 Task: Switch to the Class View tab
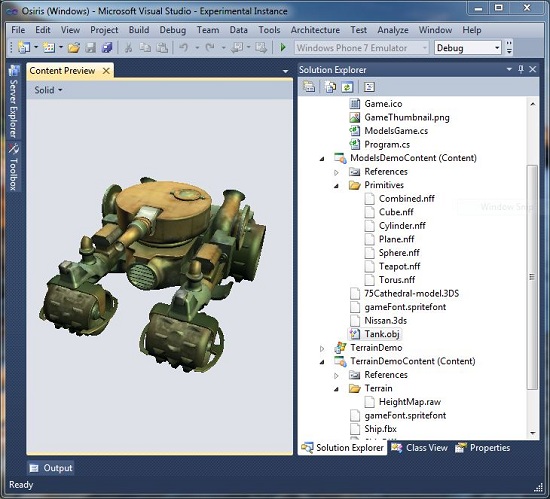(x=420, y=448)
